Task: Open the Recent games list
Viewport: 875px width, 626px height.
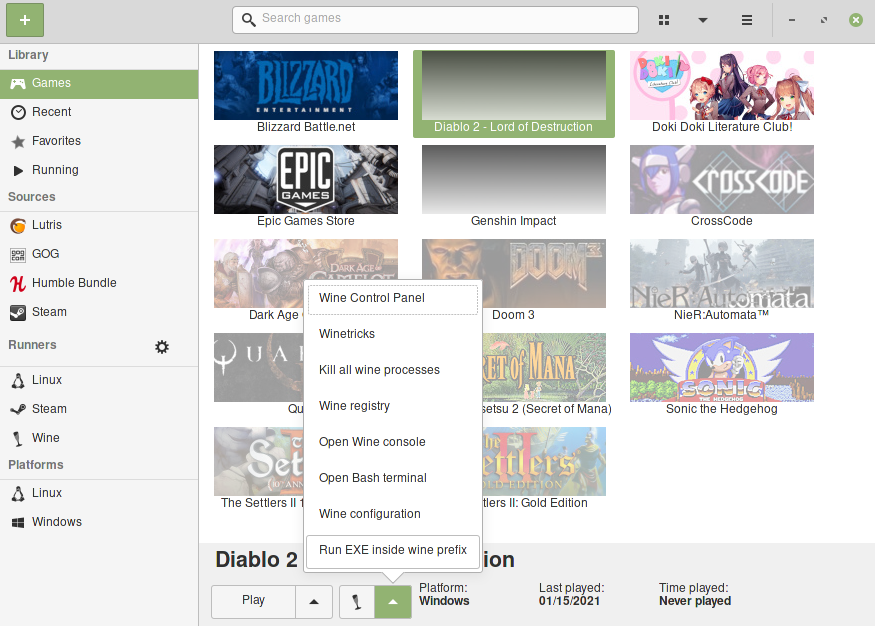Action: (99, 112)
